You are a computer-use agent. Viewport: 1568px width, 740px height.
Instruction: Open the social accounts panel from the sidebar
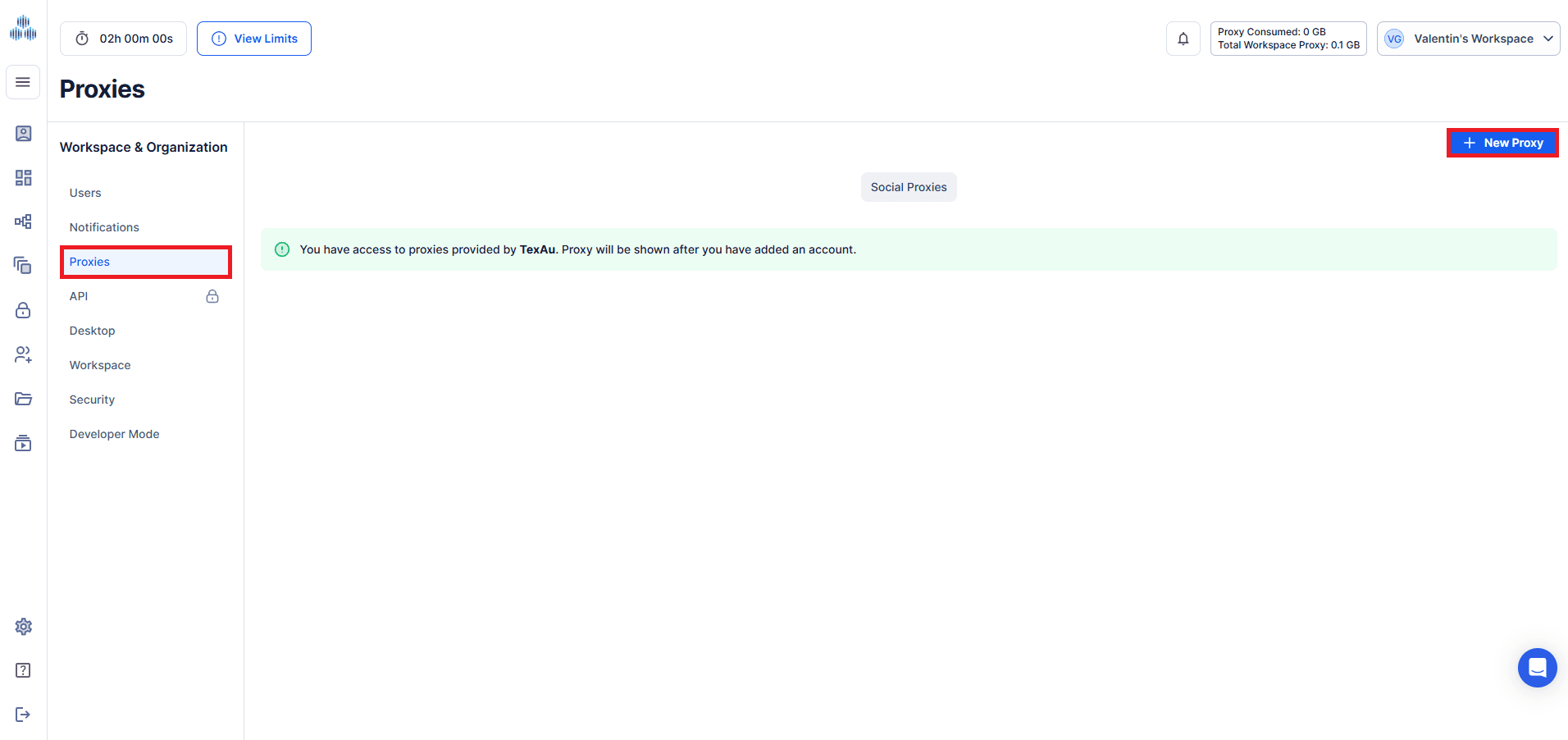[23, 133]
